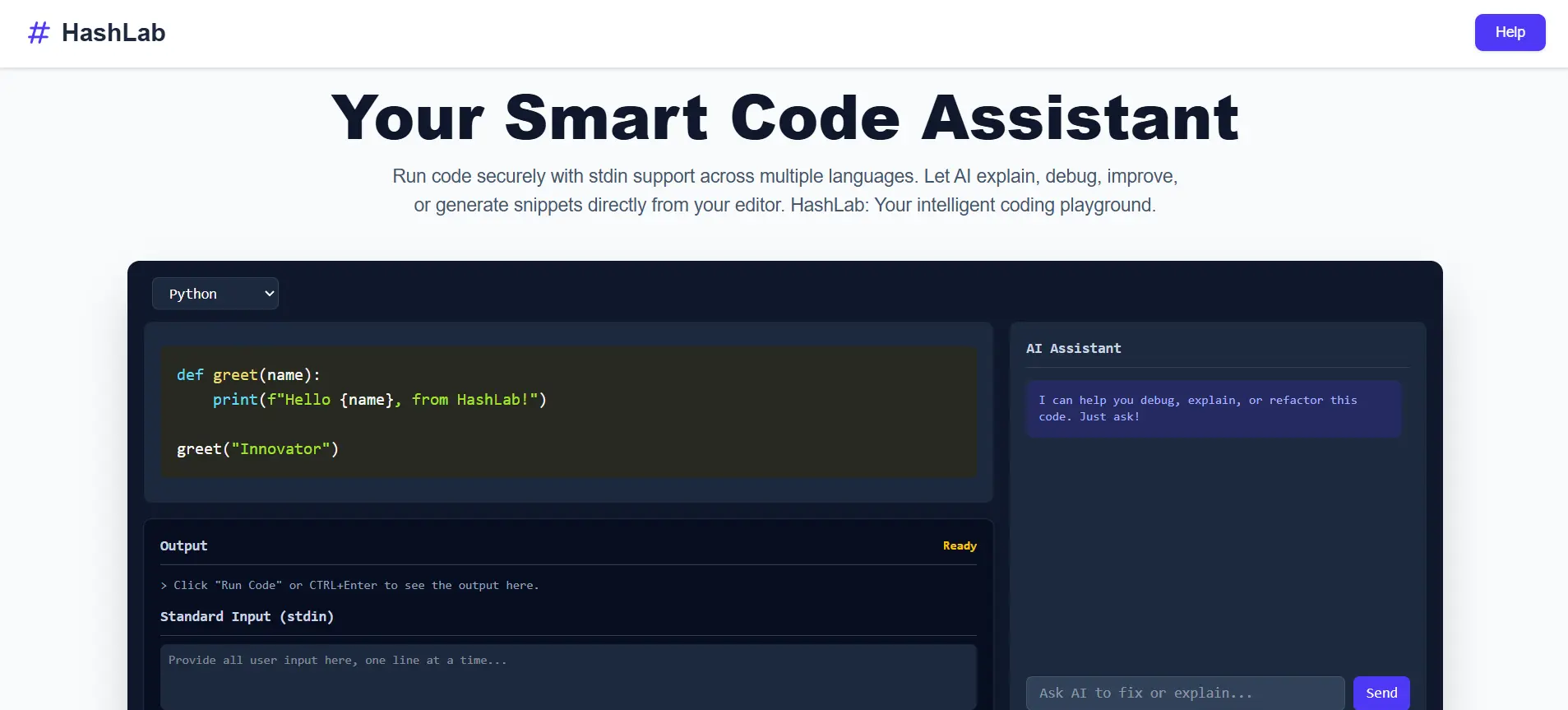Image resolution: width=1568 pixels, height=710 pixels.
Task: Select the Output panel heading
Action: point(183,546)
